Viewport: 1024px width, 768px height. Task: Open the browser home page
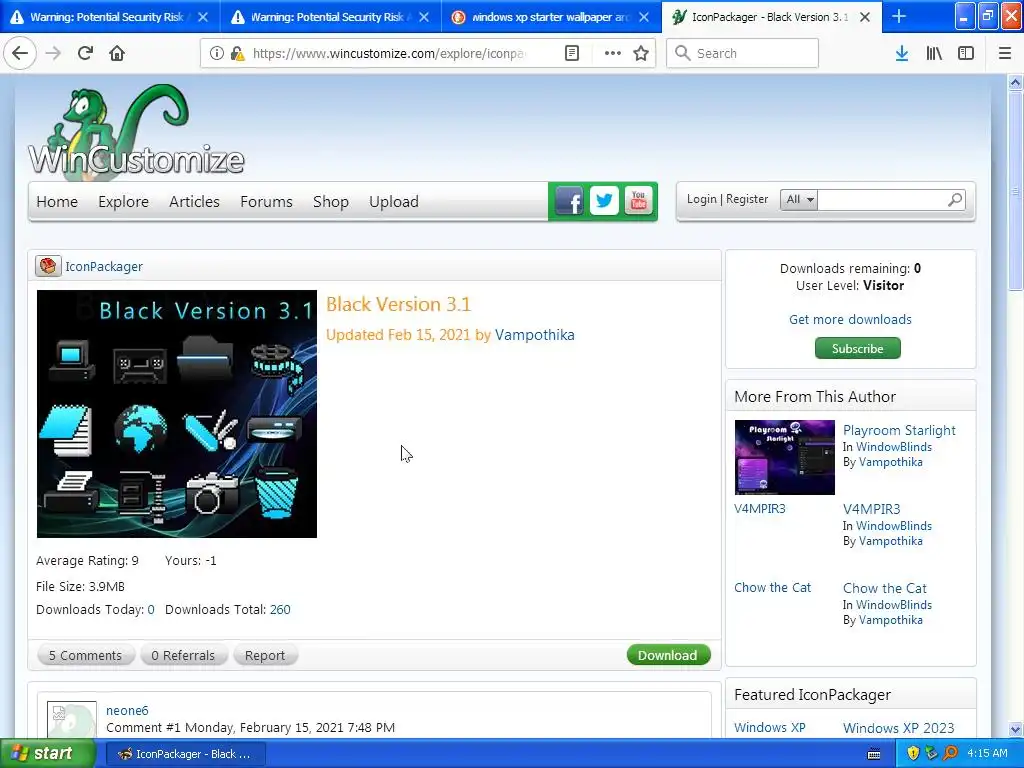pos(117,53)
